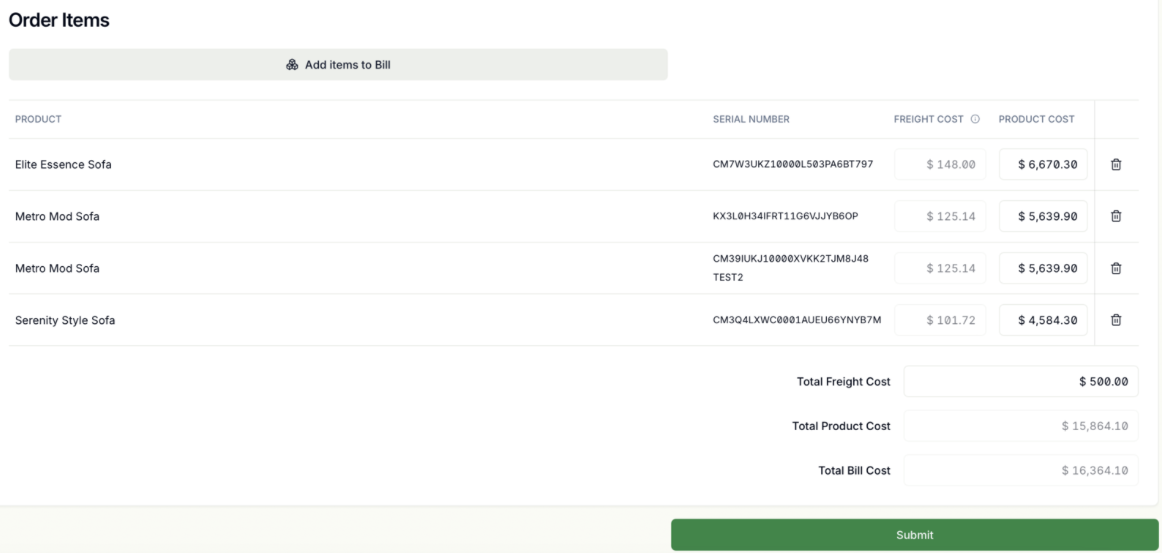This screenshot has width=1162, height=556.
Task: Click the freight cost $ 148.00 field
Action: [940, 165]
